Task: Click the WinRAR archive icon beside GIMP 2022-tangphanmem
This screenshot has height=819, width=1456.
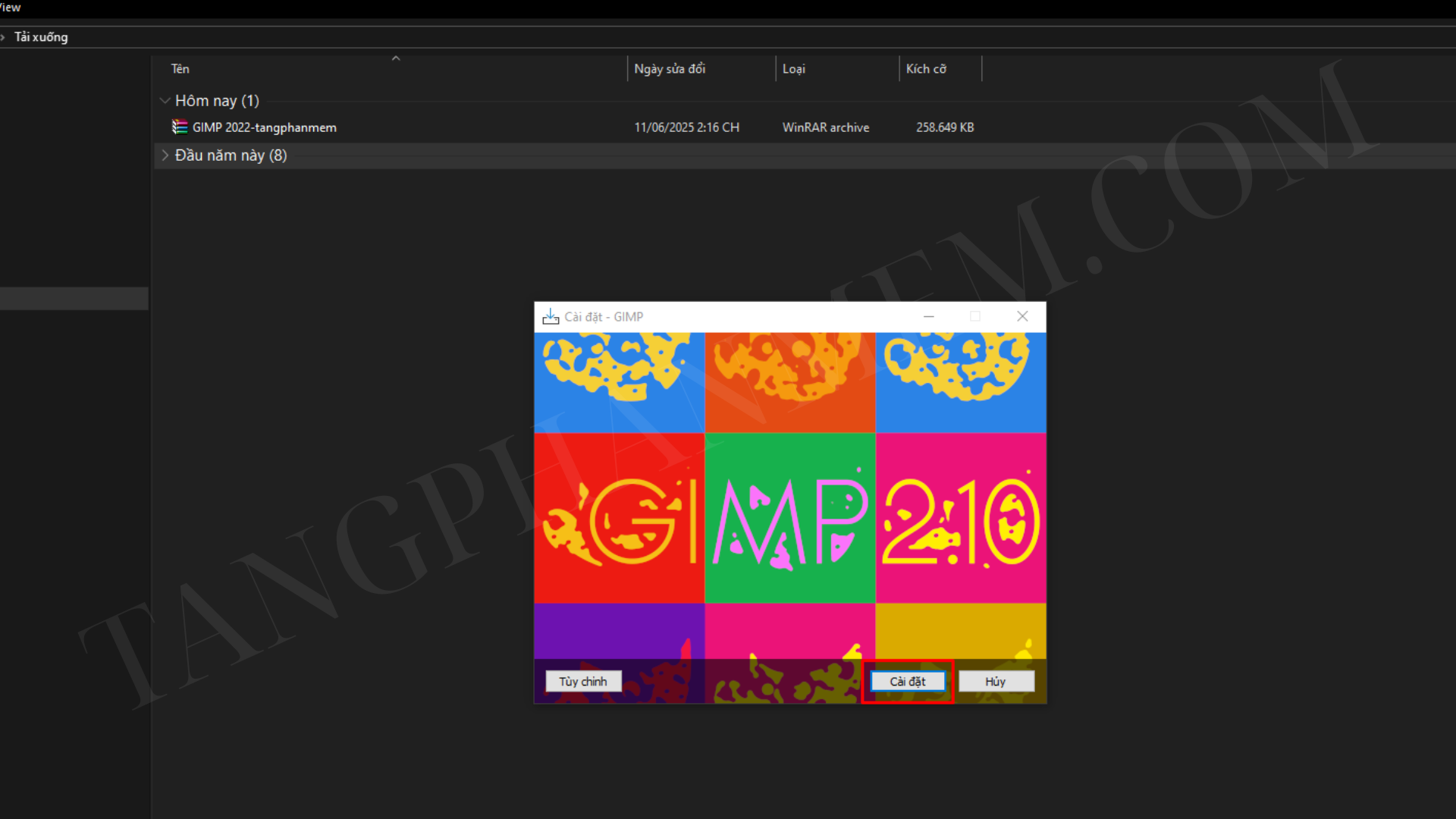Action: 180,127
